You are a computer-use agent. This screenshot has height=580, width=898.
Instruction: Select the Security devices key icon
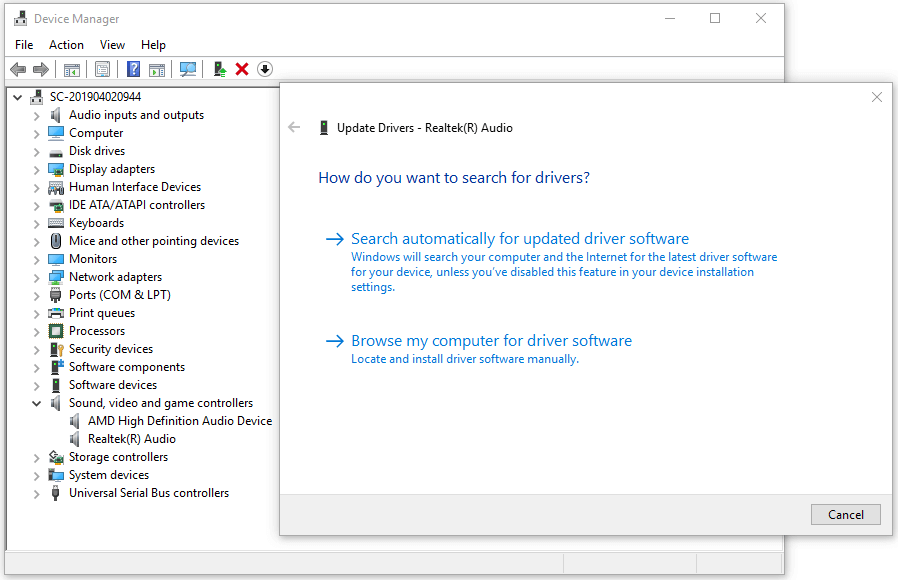[56, 349]
